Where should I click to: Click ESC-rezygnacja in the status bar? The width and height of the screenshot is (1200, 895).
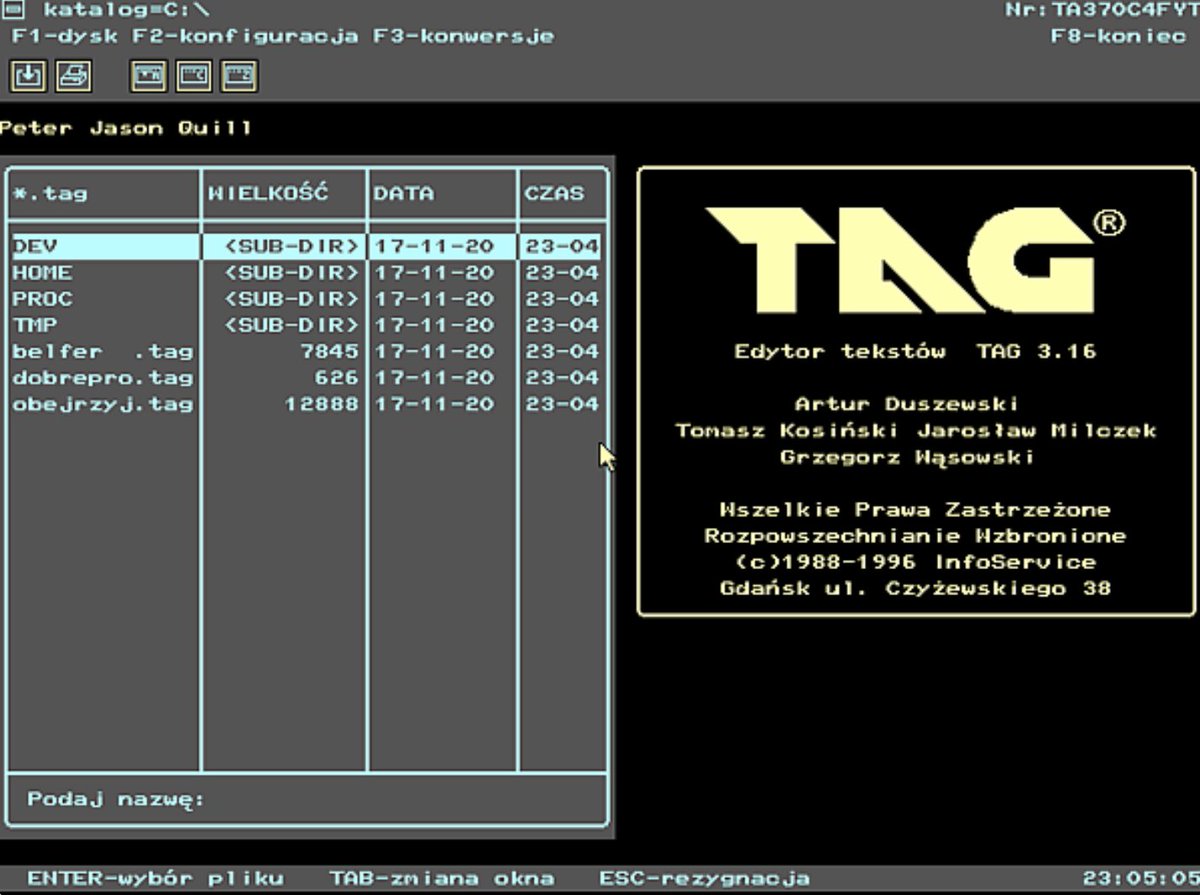pyautogui.click(x=704, y=879)
